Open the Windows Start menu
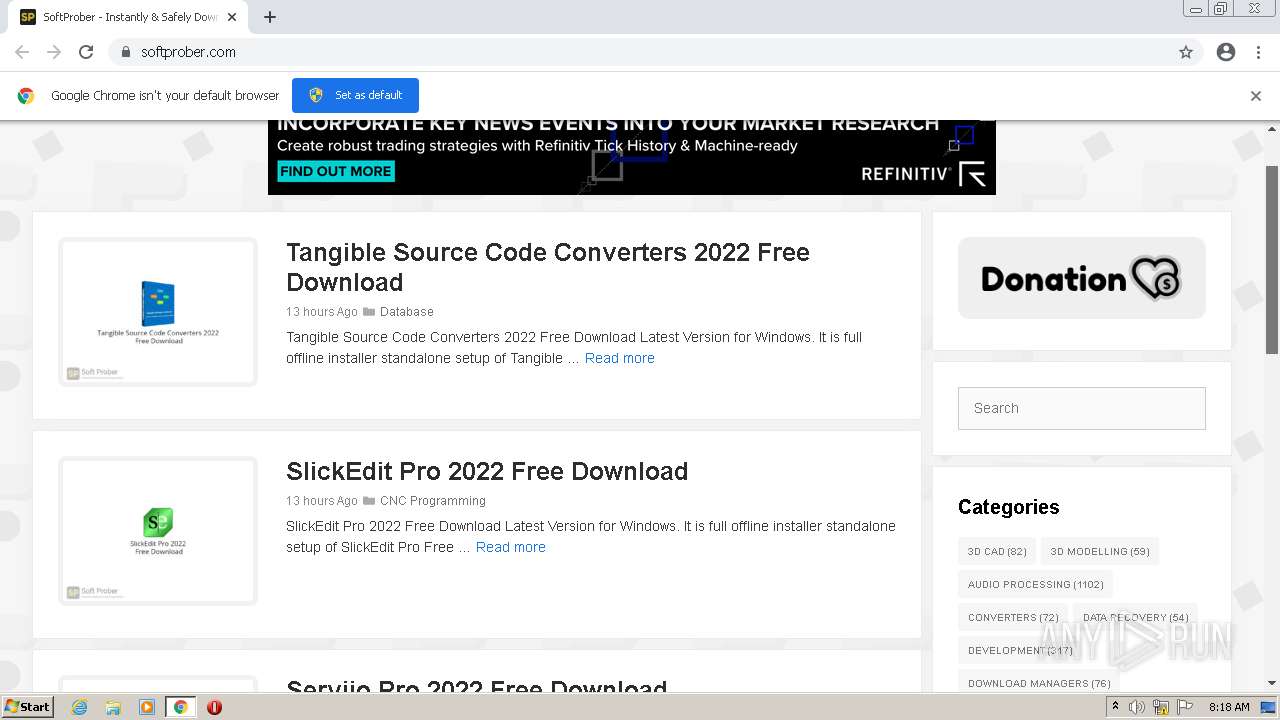Screen dimensions: 1280x720 (x=28, y=706)
